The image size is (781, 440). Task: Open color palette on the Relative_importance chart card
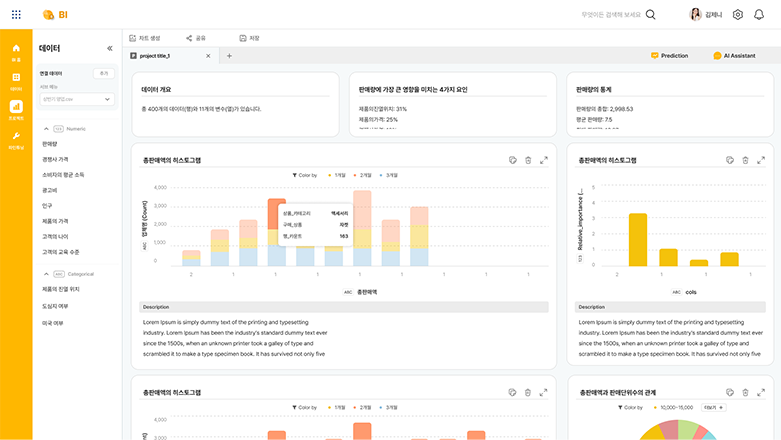click(730, 160)
